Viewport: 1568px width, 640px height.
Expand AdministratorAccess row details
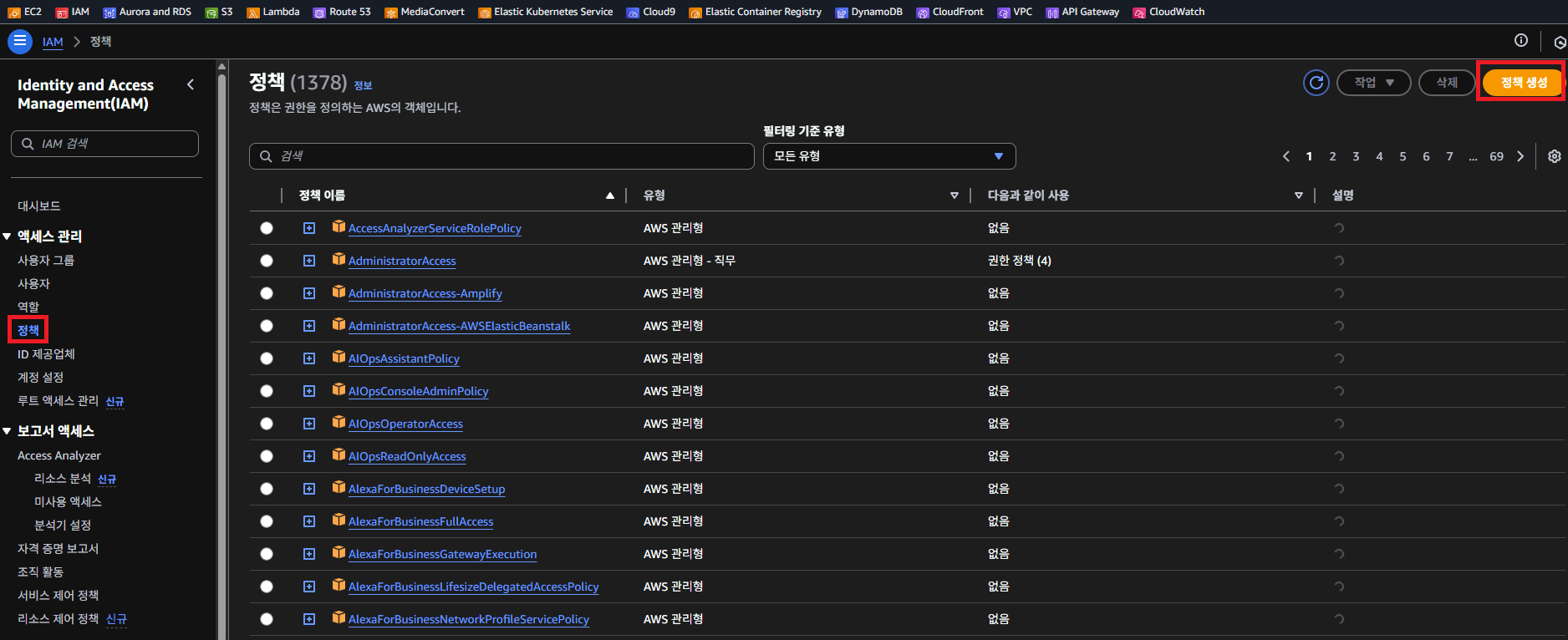[309, 261]
